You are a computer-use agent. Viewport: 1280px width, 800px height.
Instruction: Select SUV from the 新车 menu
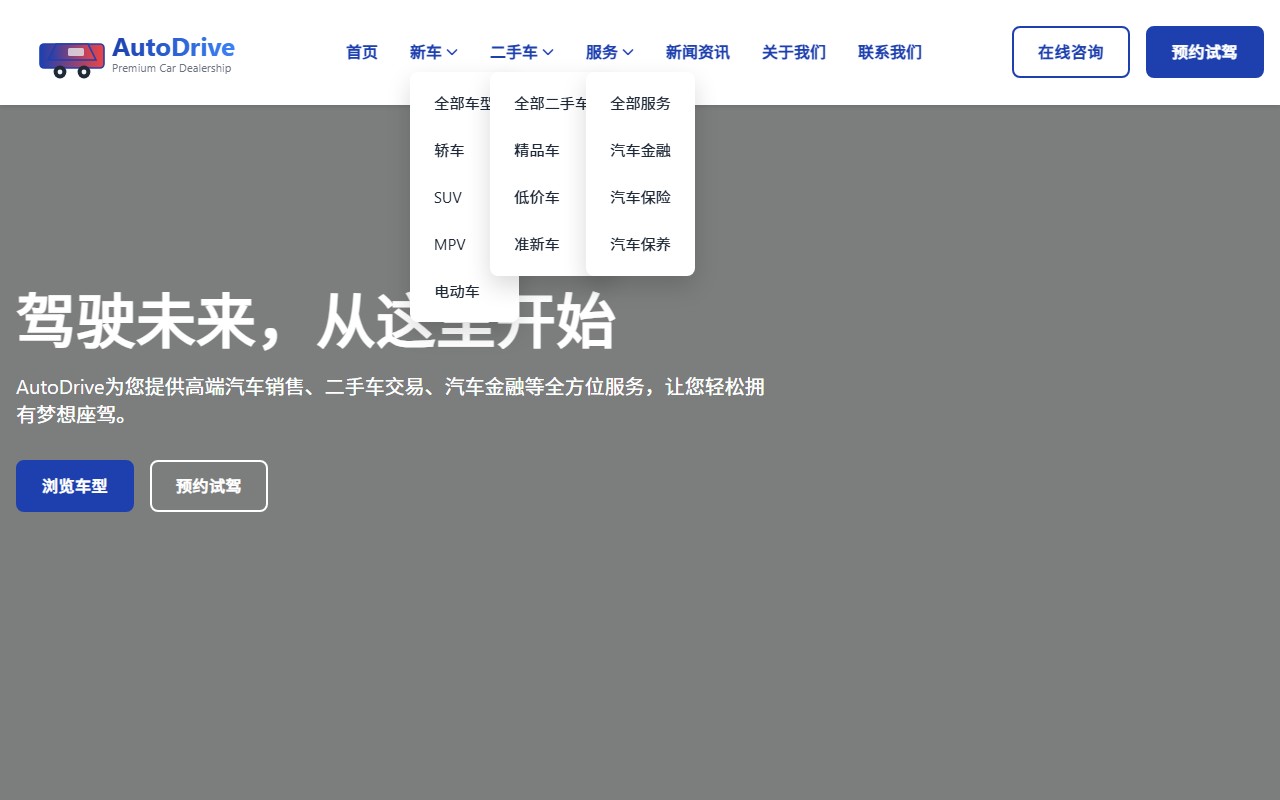447,198
